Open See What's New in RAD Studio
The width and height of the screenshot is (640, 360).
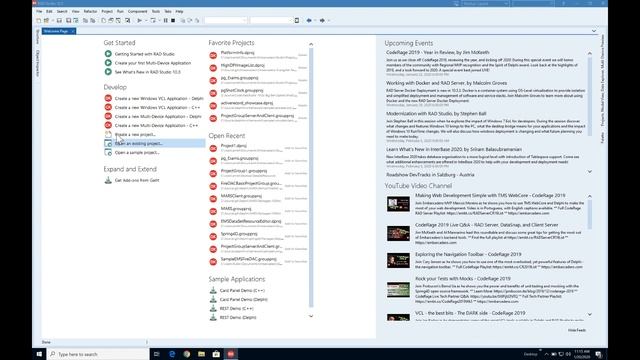[x=147, y=72]
